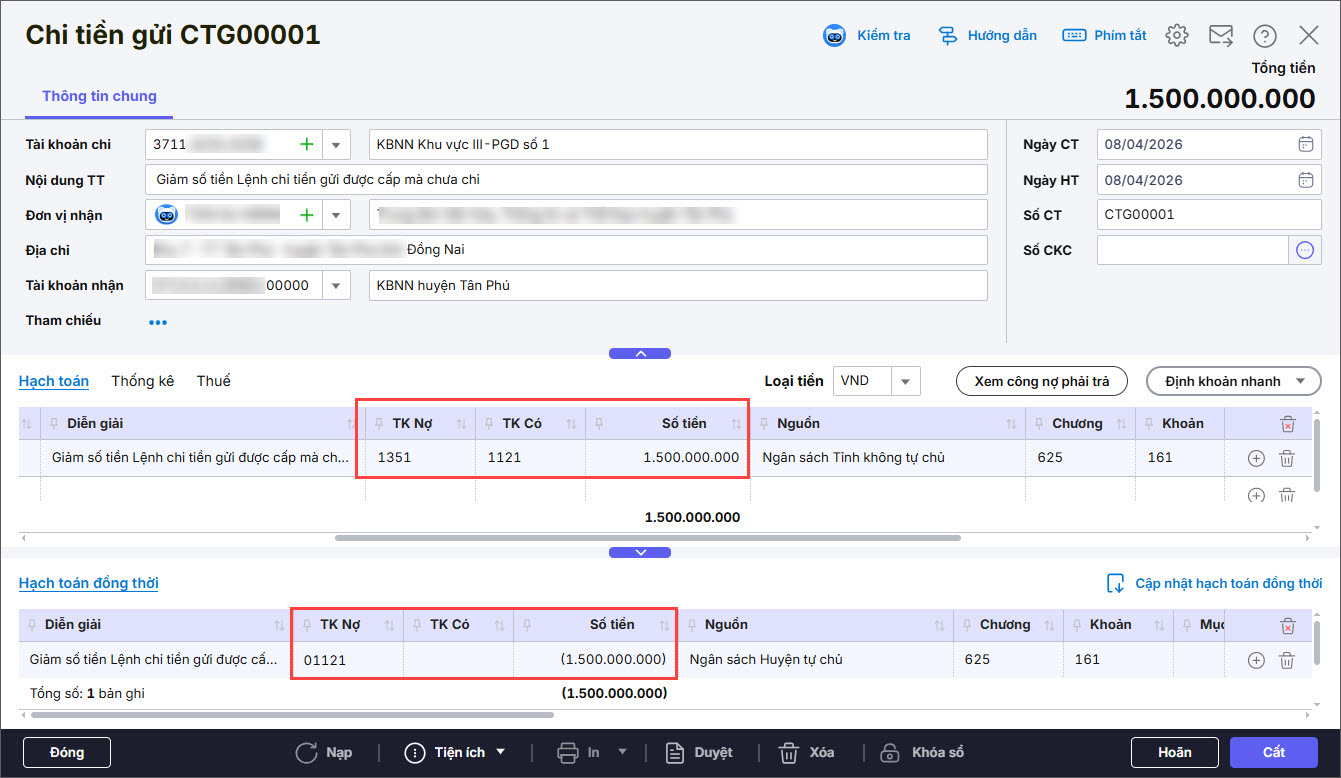This screenshot has height=778, width=1341.
Task: Switch to the Thống kê tab
Action: point(142,381)
